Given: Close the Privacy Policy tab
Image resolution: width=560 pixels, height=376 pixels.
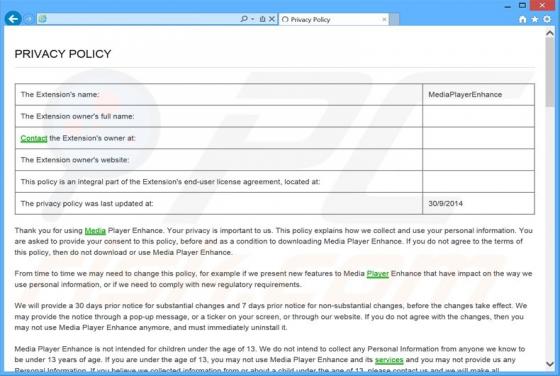Looking at the screenshot, I should pos(384,19).
